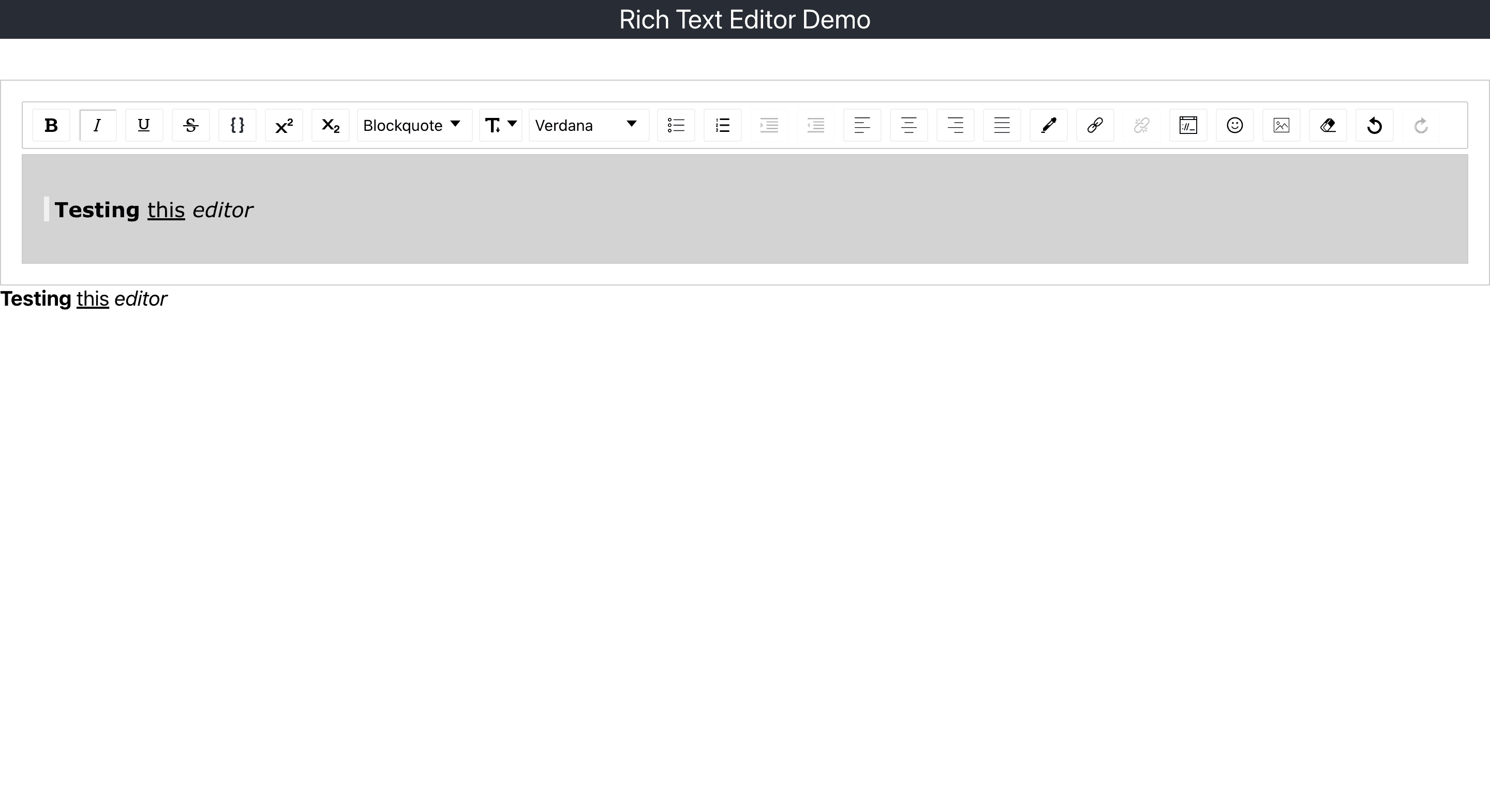
Task: Apply superscript formatting
Action: tap(284, 125)
